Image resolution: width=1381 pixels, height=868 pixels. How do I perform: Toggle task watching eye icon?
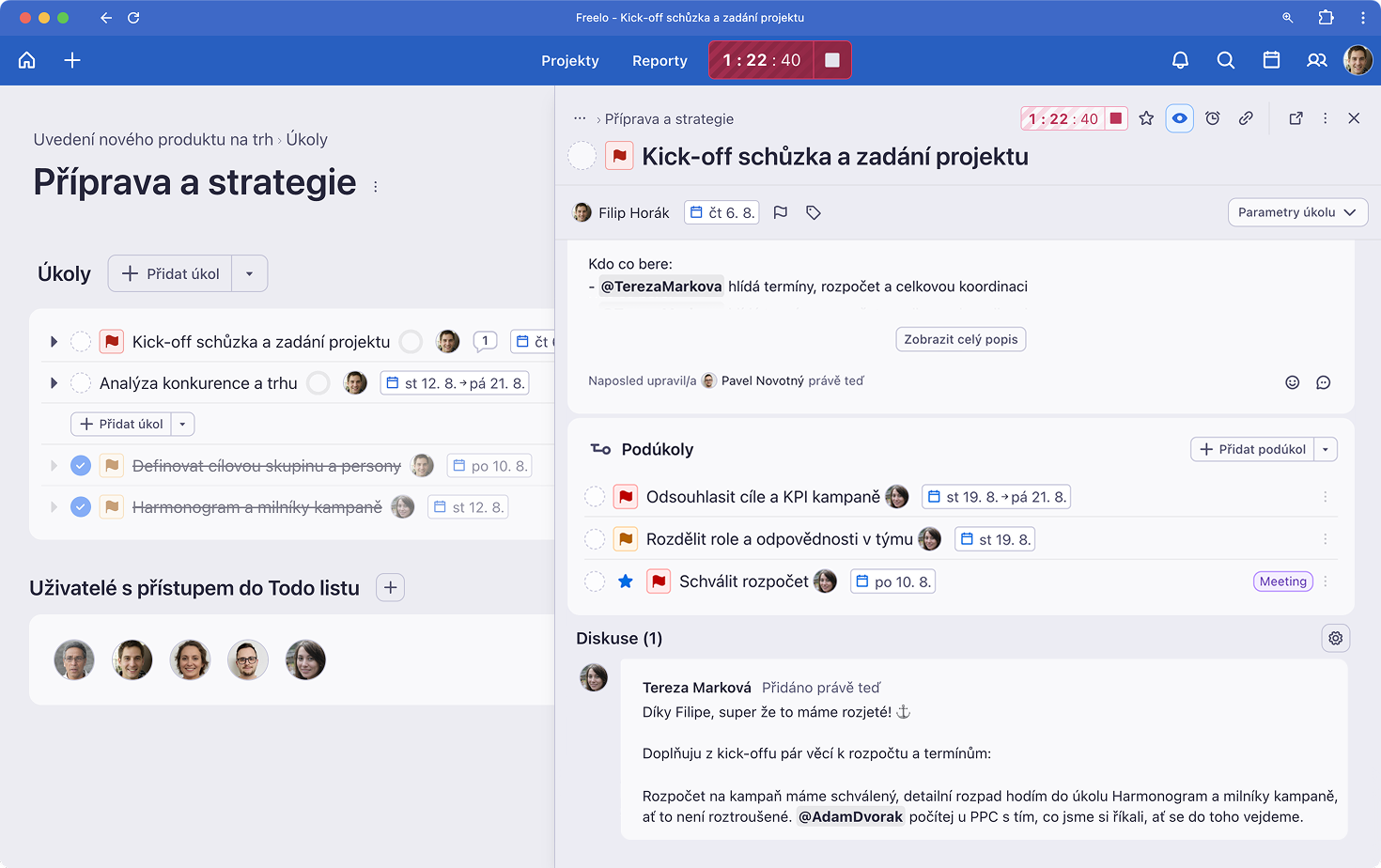tap(1180, 118)
